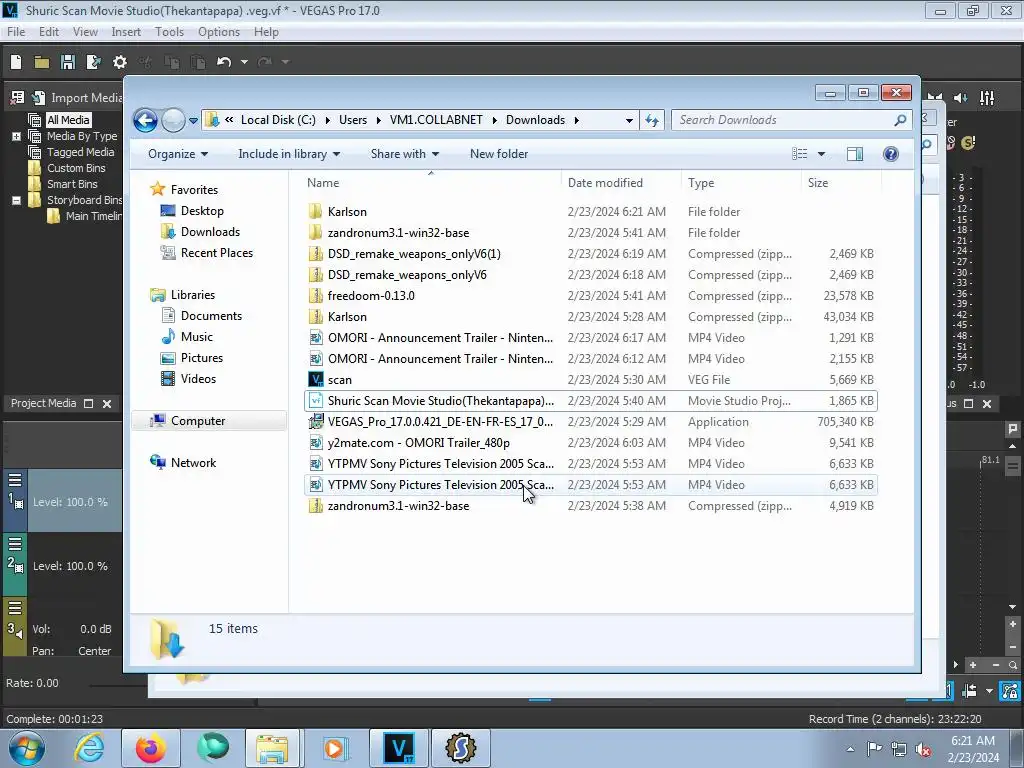This screenshot has width=1024, height=768.
Task: Open track 2 hamburger menu icon
Action: pyautogui.click(x=15, y=544)
